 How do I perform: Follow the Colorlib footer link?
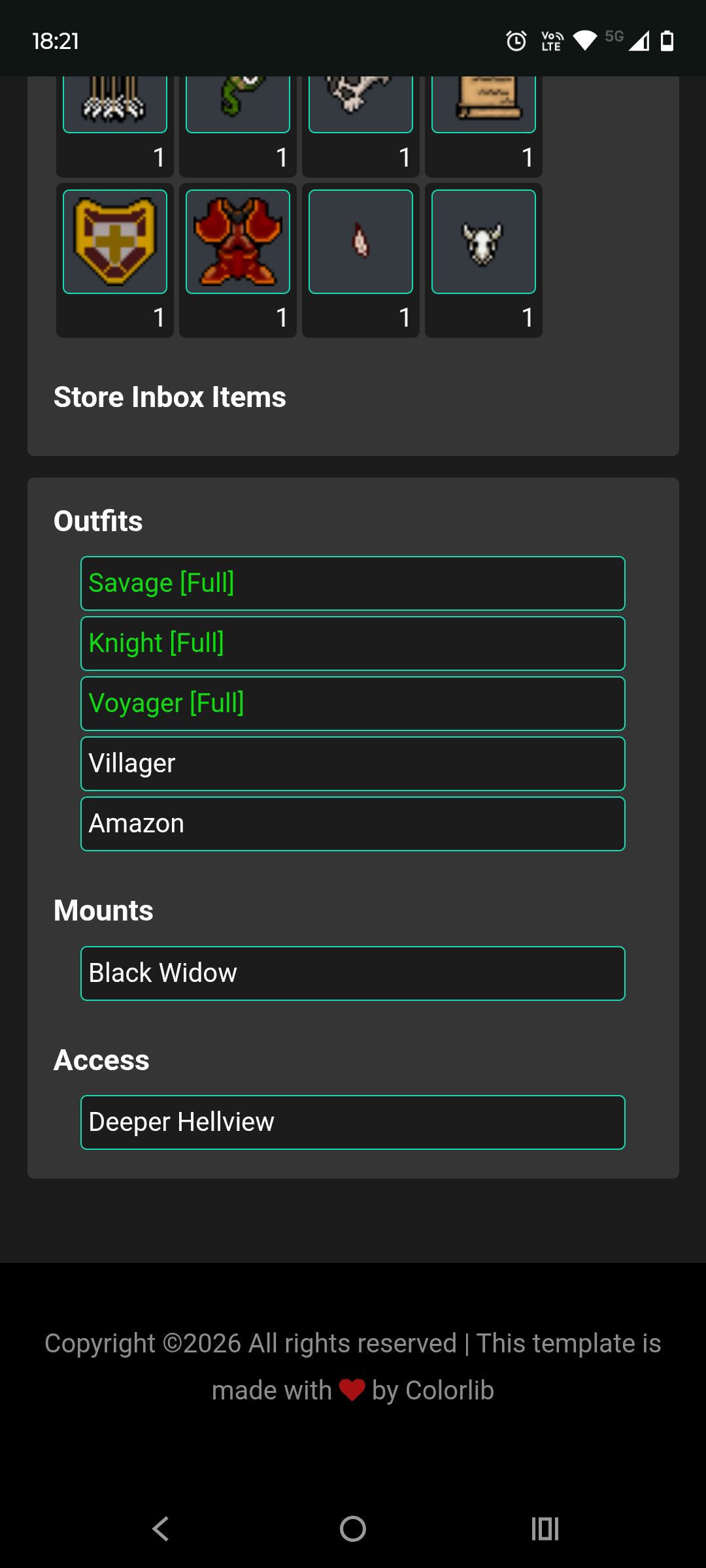(449, 1390)
